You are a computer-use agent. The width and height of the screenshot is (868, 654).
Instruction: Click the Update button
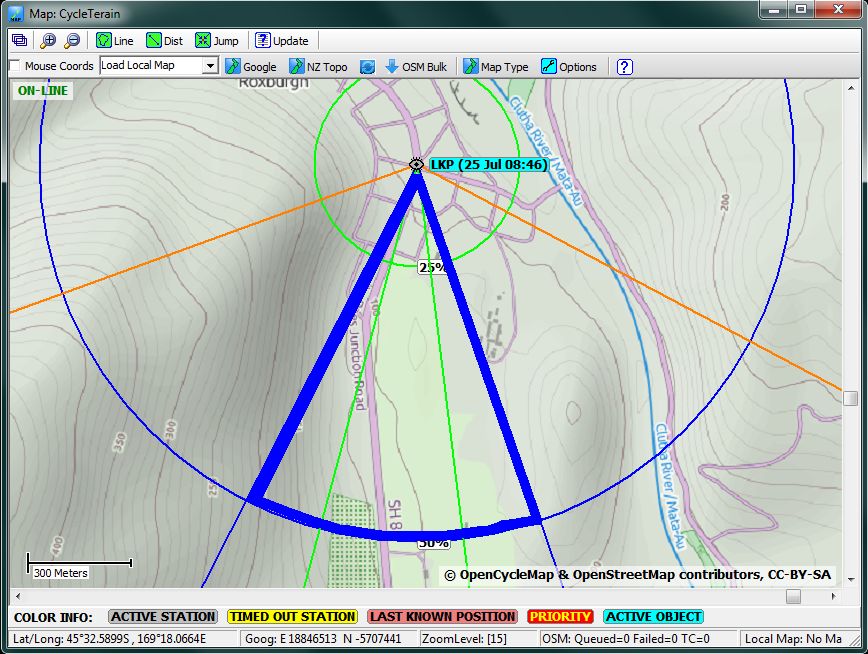[x=282, y=40]
